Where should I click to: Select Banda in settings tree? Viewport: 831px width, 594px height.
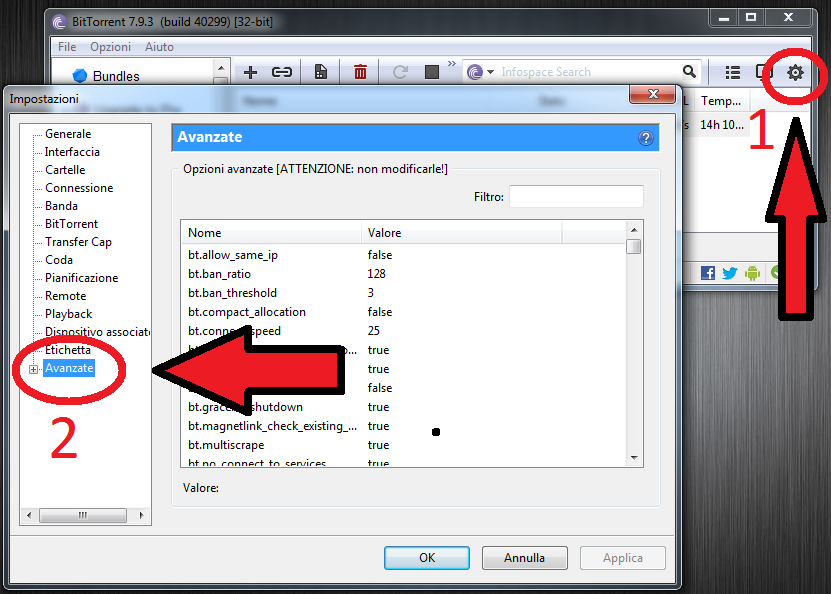click(x=61, y=206)
